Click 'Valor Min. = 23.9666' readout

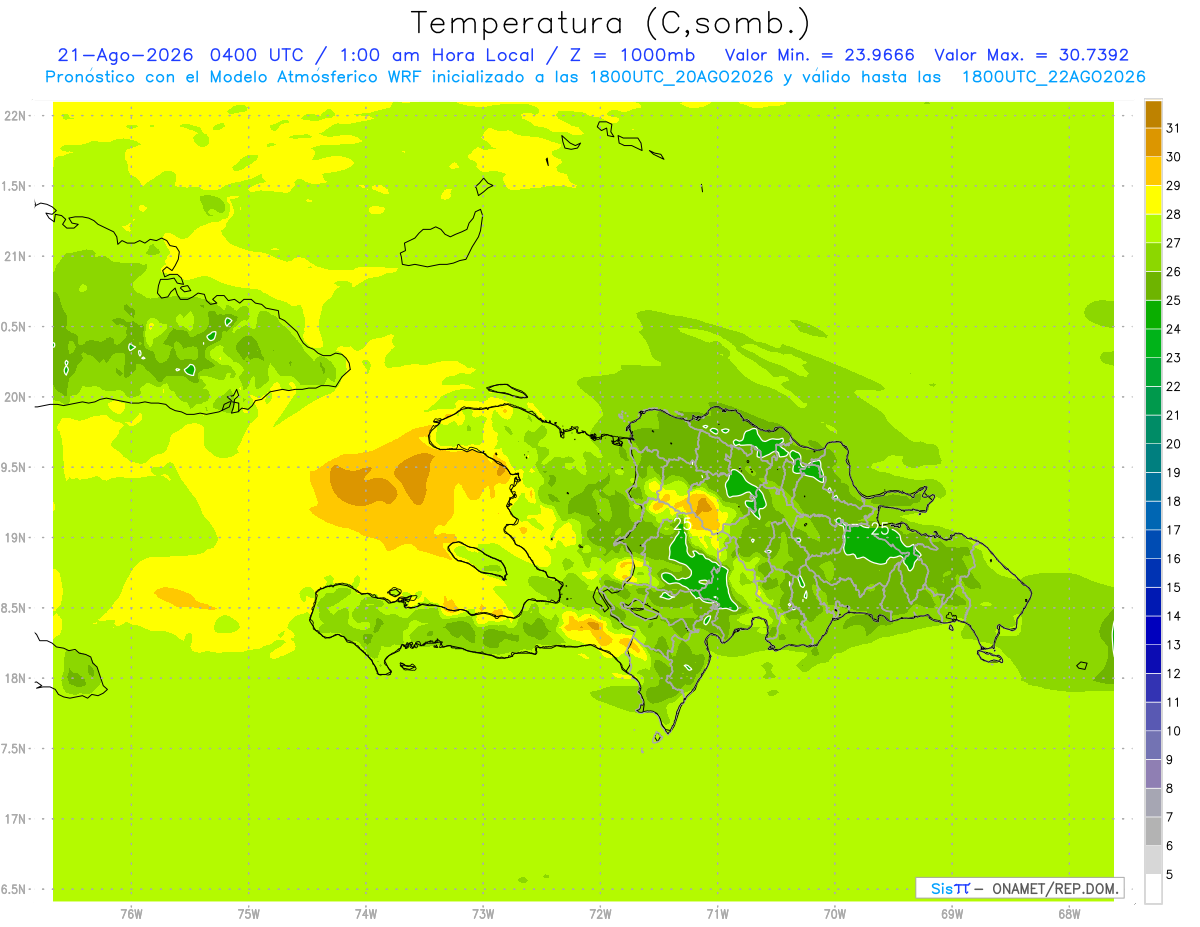click(x=819, y=55)
